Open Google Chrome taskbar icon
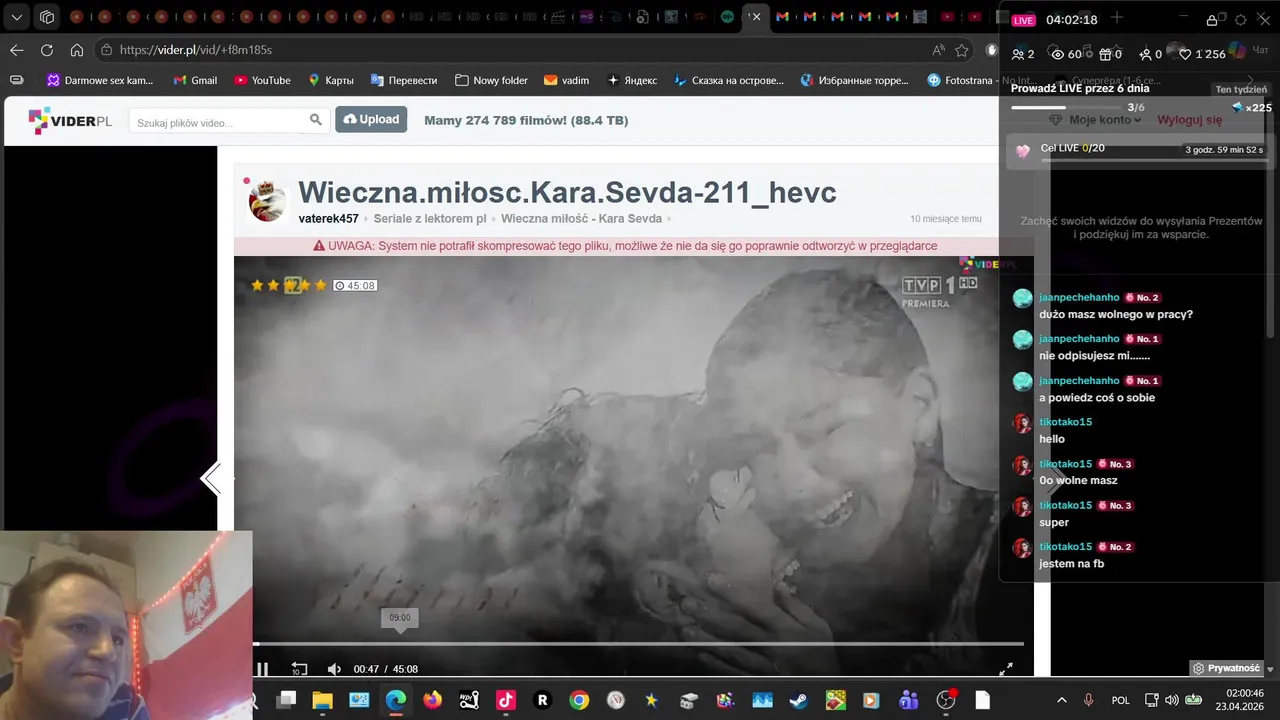This screenshot has width=1280, height=720. coord(579,700)
